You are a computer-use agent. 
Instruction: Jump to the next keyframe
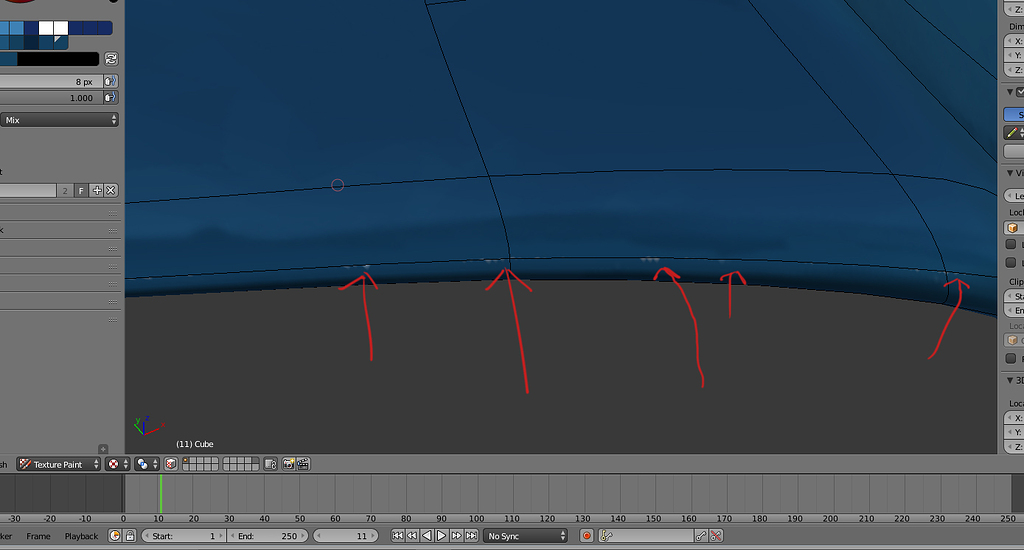pos(456,536)
